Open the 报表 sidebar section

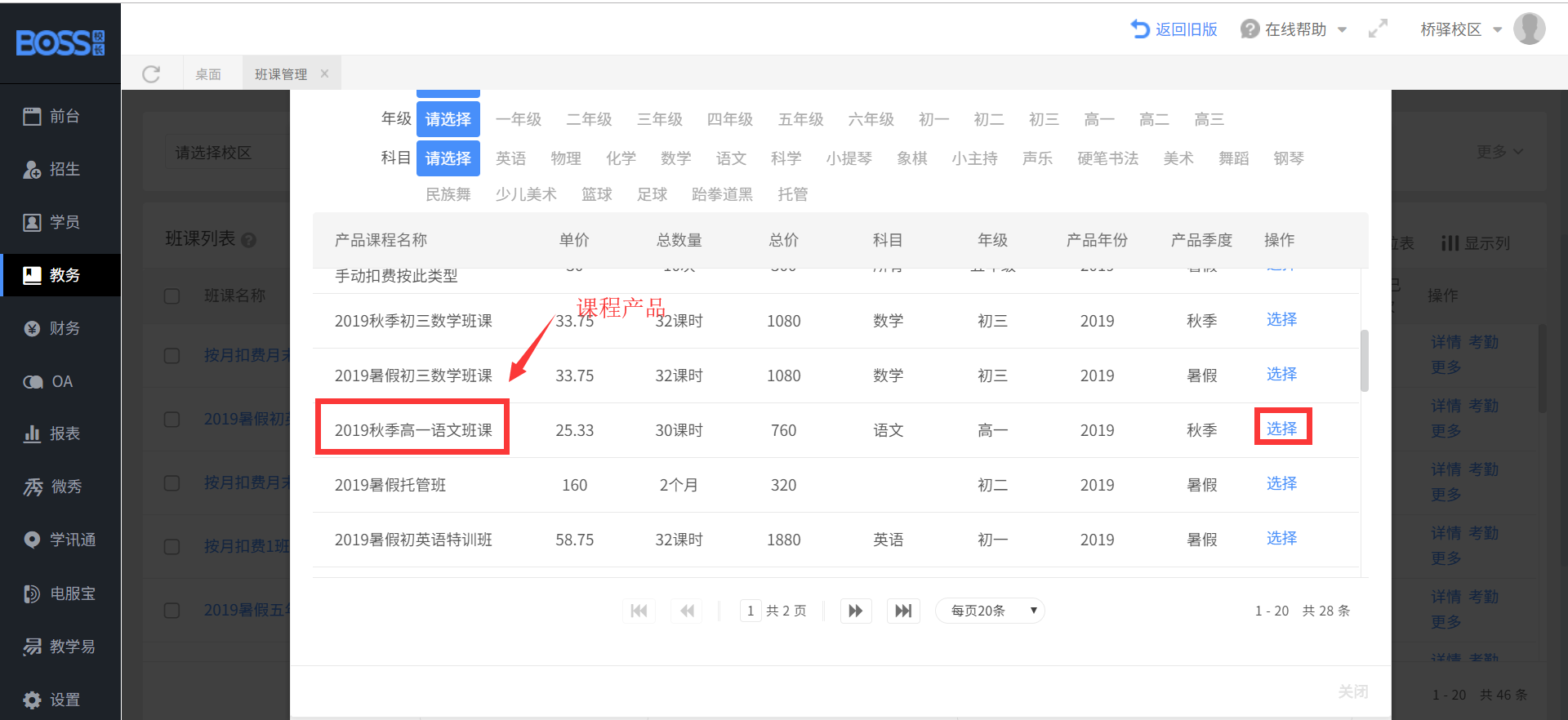(60, 433)
